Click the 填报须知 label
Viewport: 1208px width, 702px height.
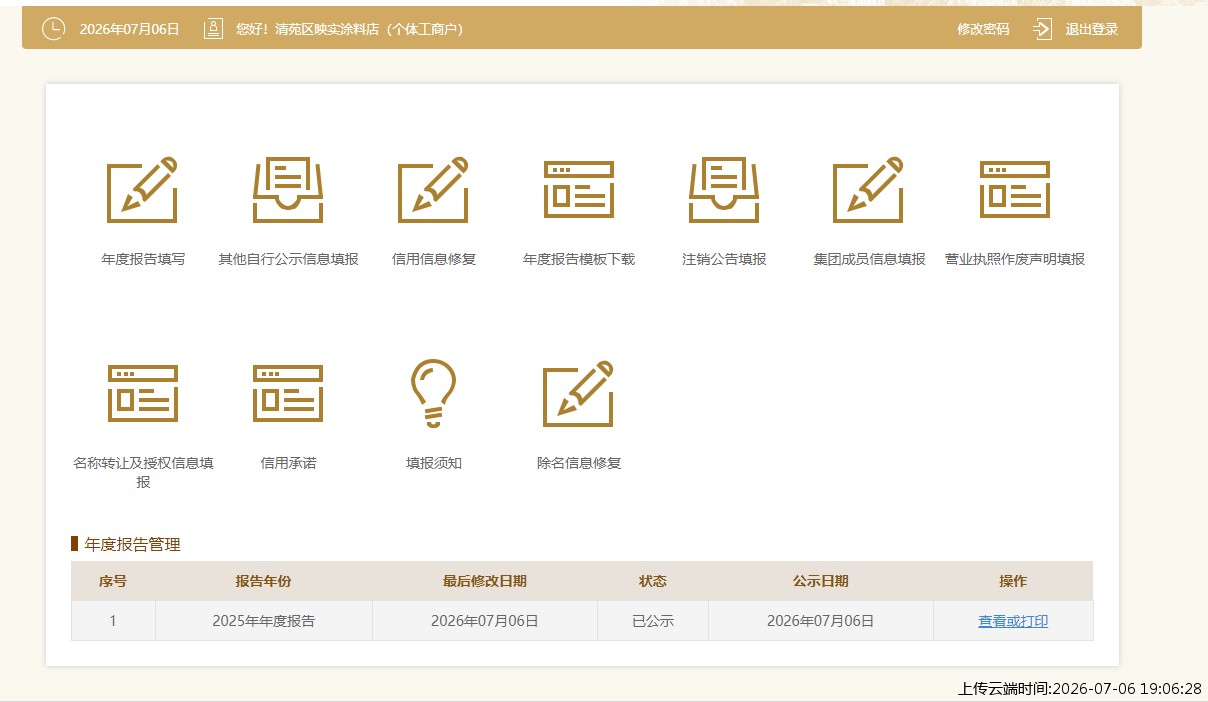pos(434,463)
